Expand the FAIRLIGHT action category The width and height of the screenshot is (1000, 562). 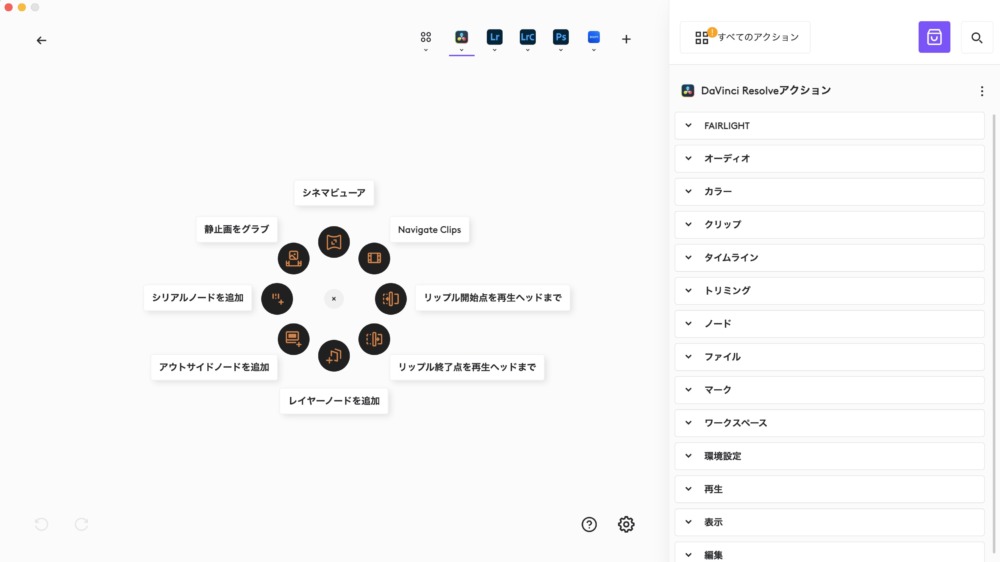830,126
